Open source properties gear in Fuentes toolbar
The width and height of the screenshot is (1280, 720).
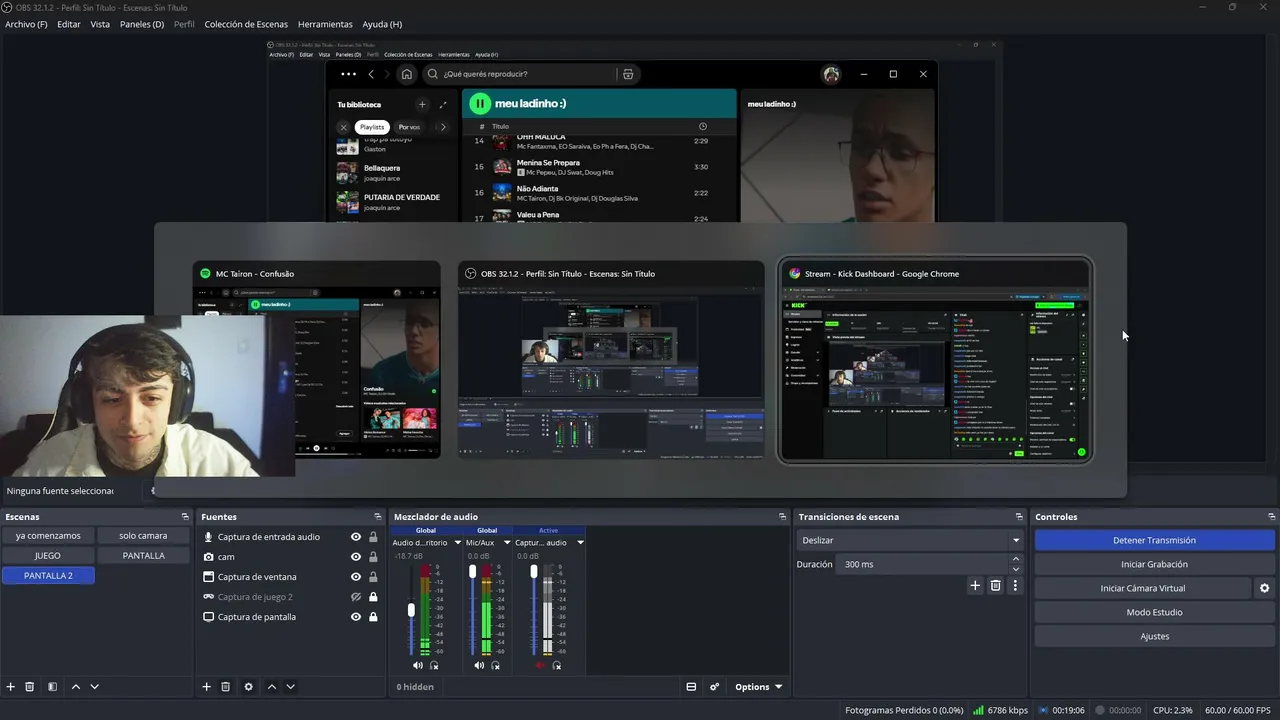(x=249, y=687)
